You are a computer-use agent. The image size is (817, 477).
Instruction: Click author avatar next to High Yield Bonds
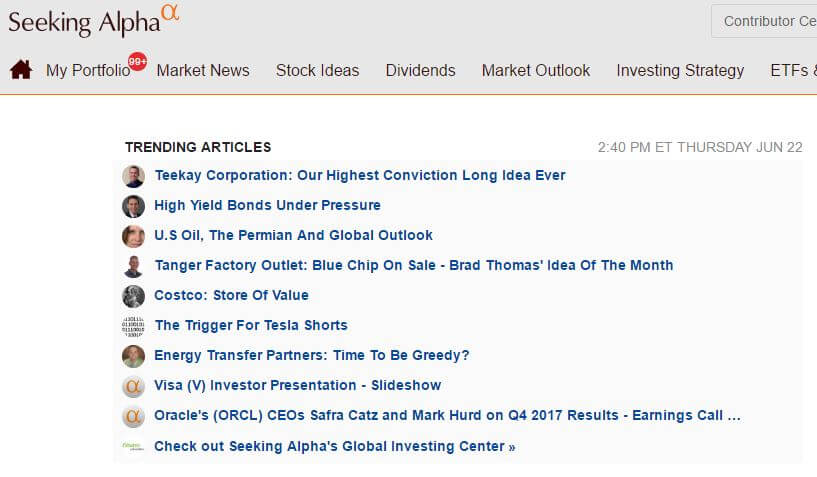click(x=133, y=206)
